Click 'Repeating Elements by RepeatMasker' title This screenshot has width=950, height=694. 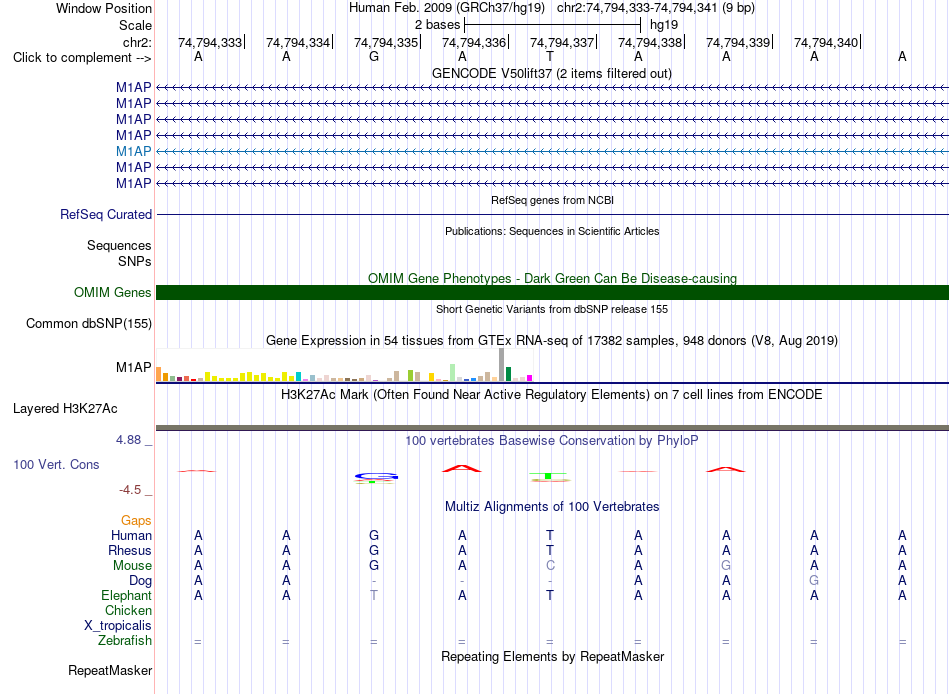pyautogui.click(x=553, y=656)
